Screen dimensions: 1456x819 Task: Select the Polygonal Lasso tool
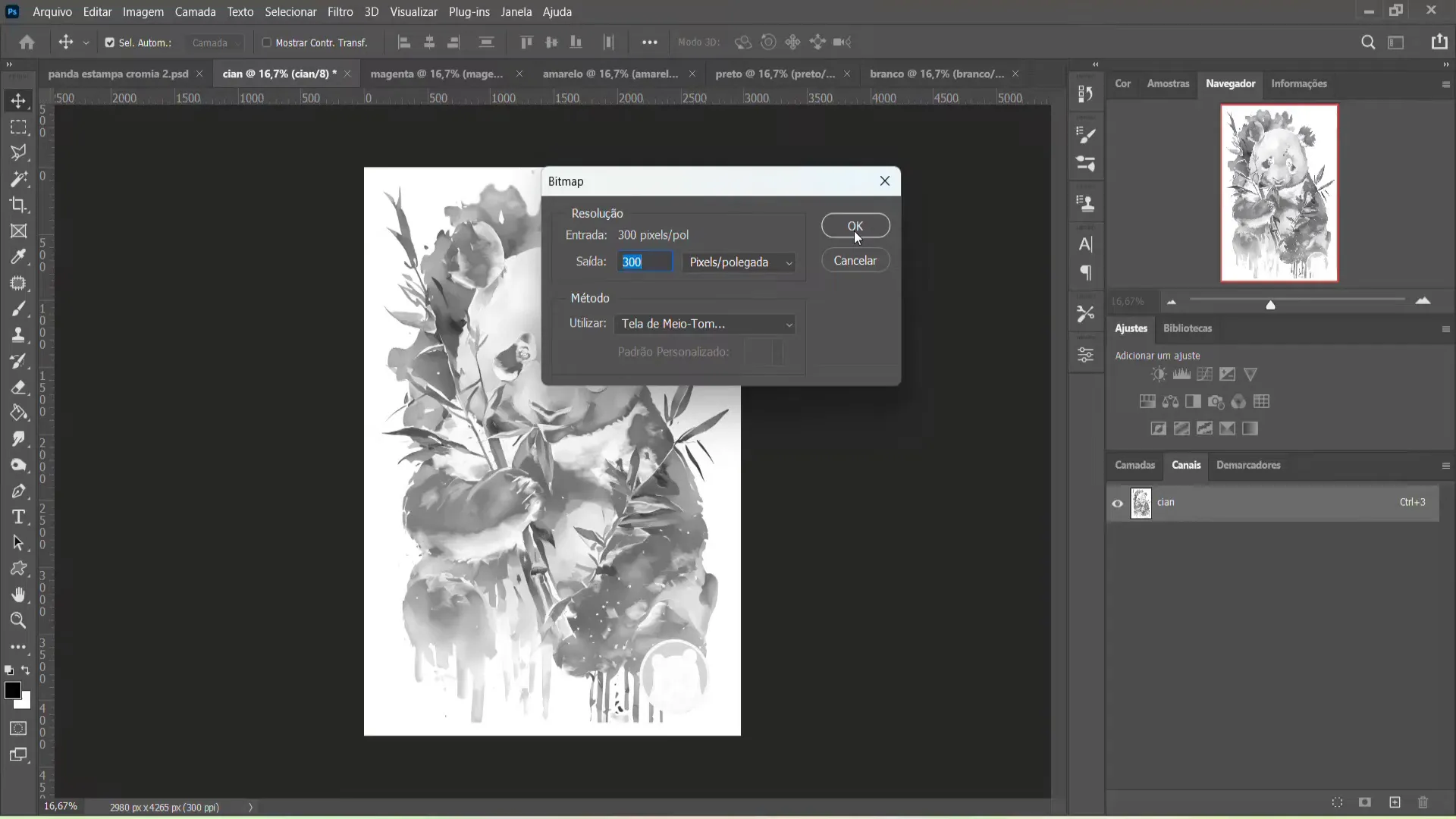(x=18, y=152)
